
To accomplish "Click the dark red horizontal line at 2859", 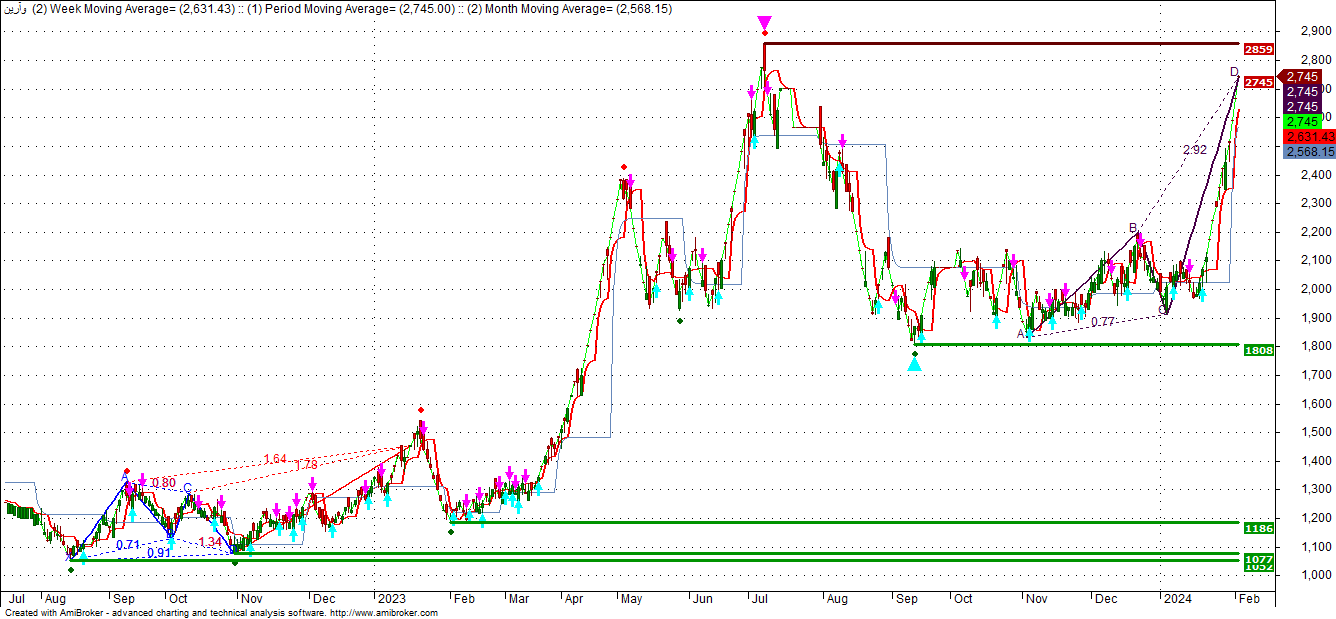I will [x=1001, y=44].
